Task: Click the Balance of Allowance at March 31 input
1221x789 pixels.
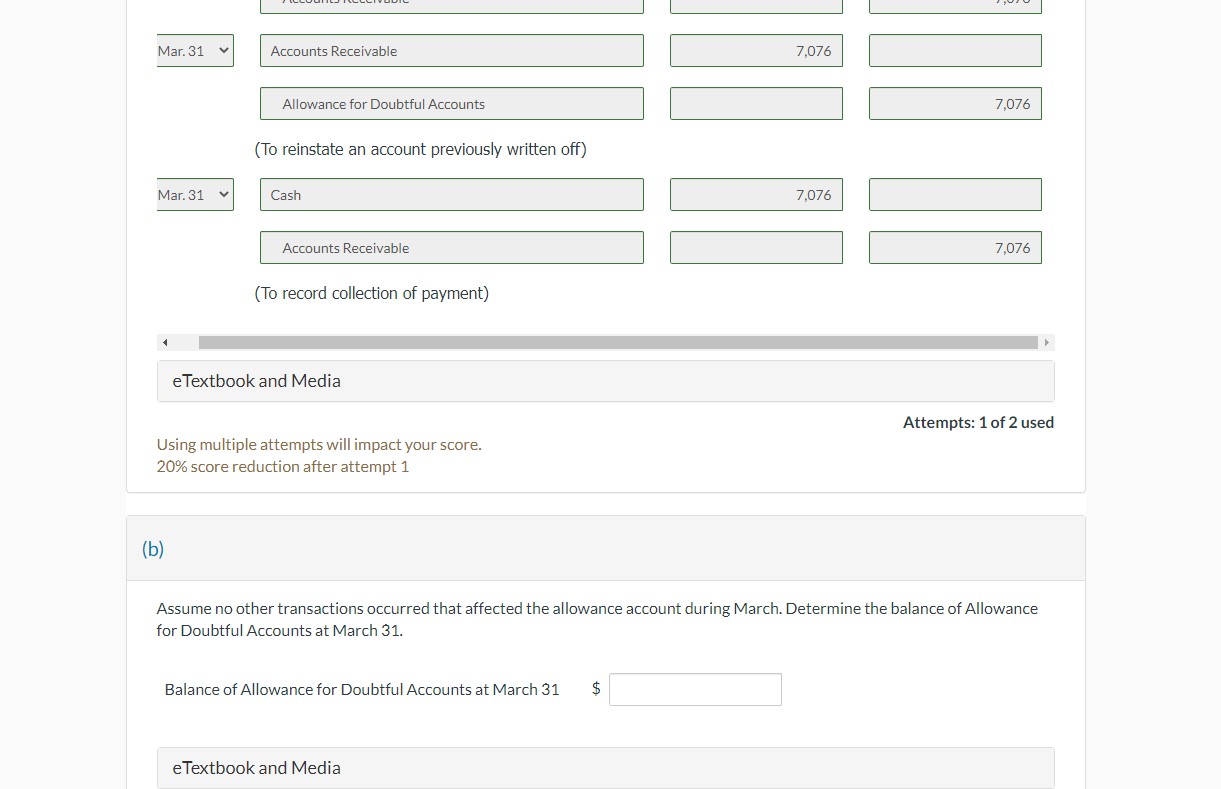Action: [695, 689]
